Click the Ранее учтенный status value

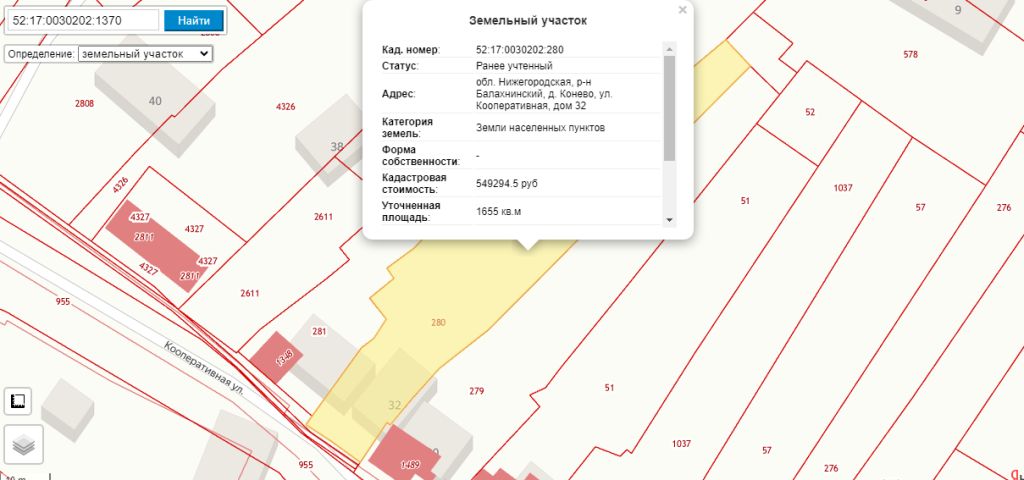pyautogui.click(x=515, y=66)
